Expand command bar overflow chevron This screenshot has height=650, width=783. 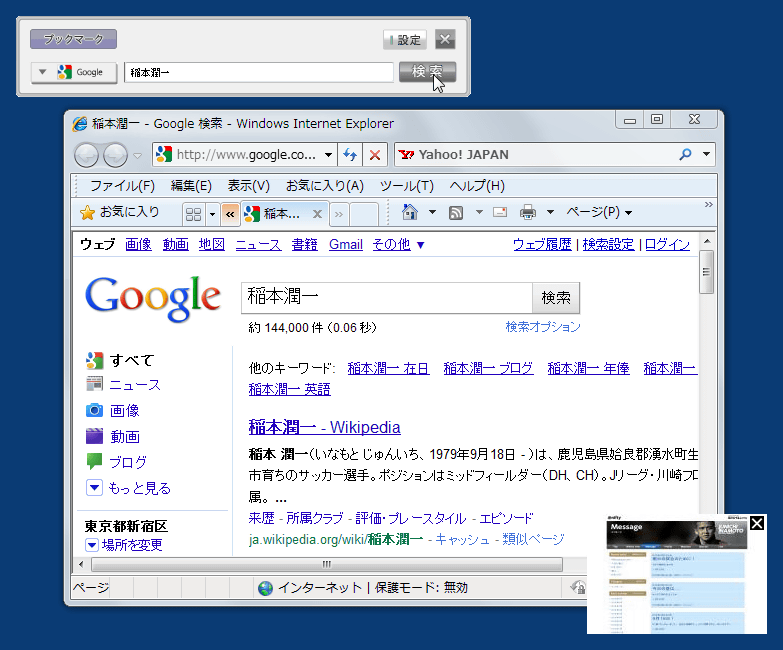click(x=709, y=205)
